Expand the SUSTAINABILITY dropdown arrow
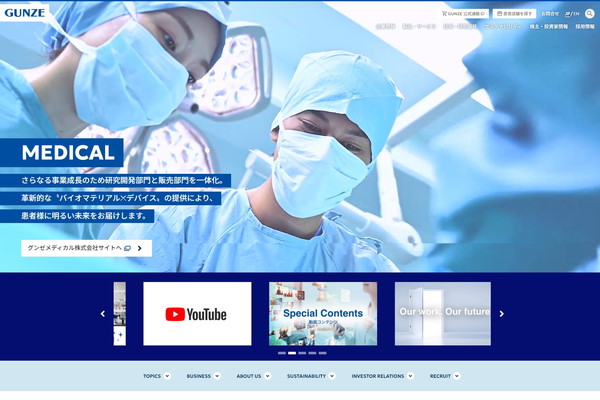Viewport: 600px width, 400px height. click(332, 376)
